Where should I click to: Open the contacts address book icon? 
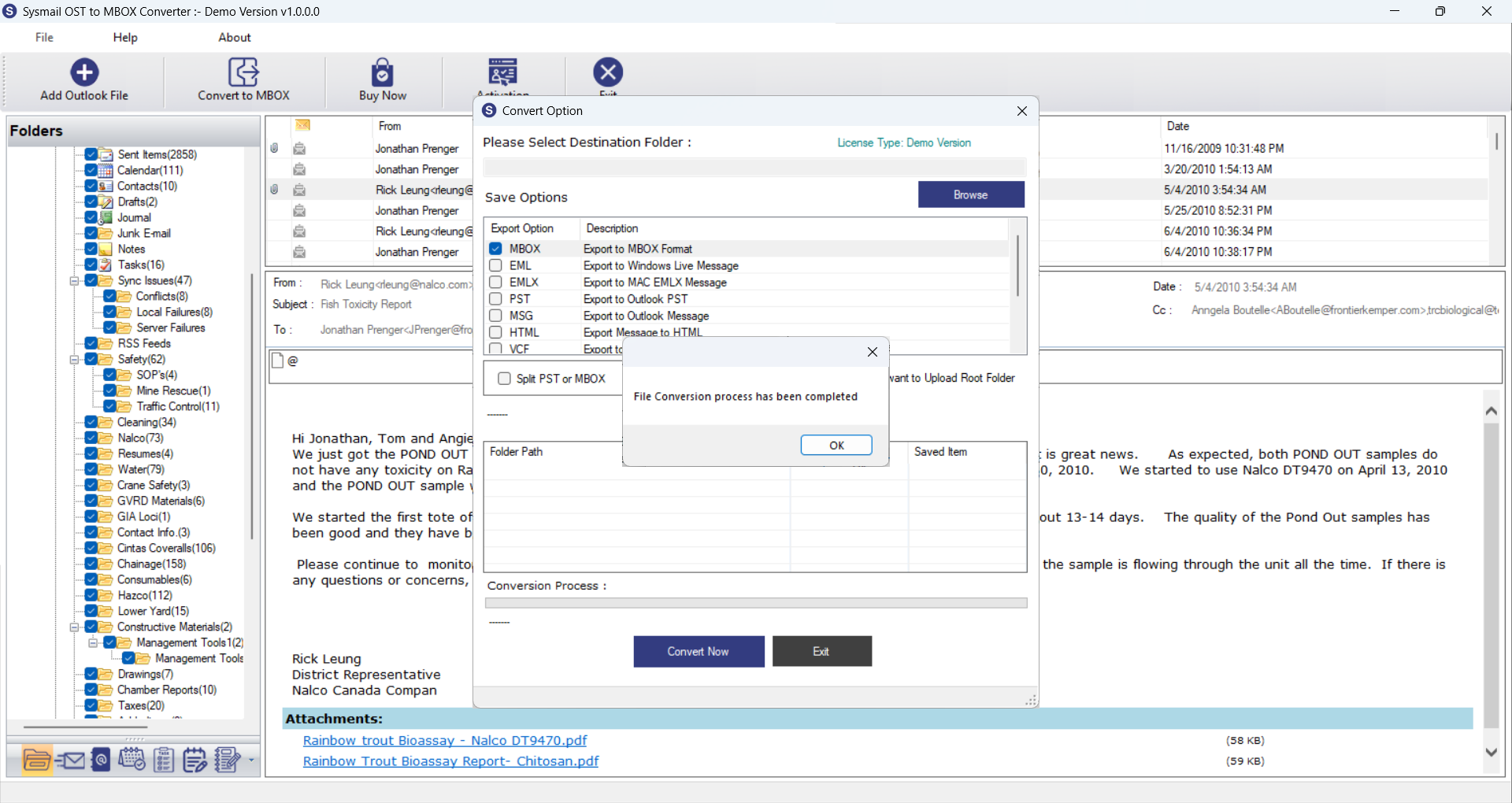(x=101, y=760)
